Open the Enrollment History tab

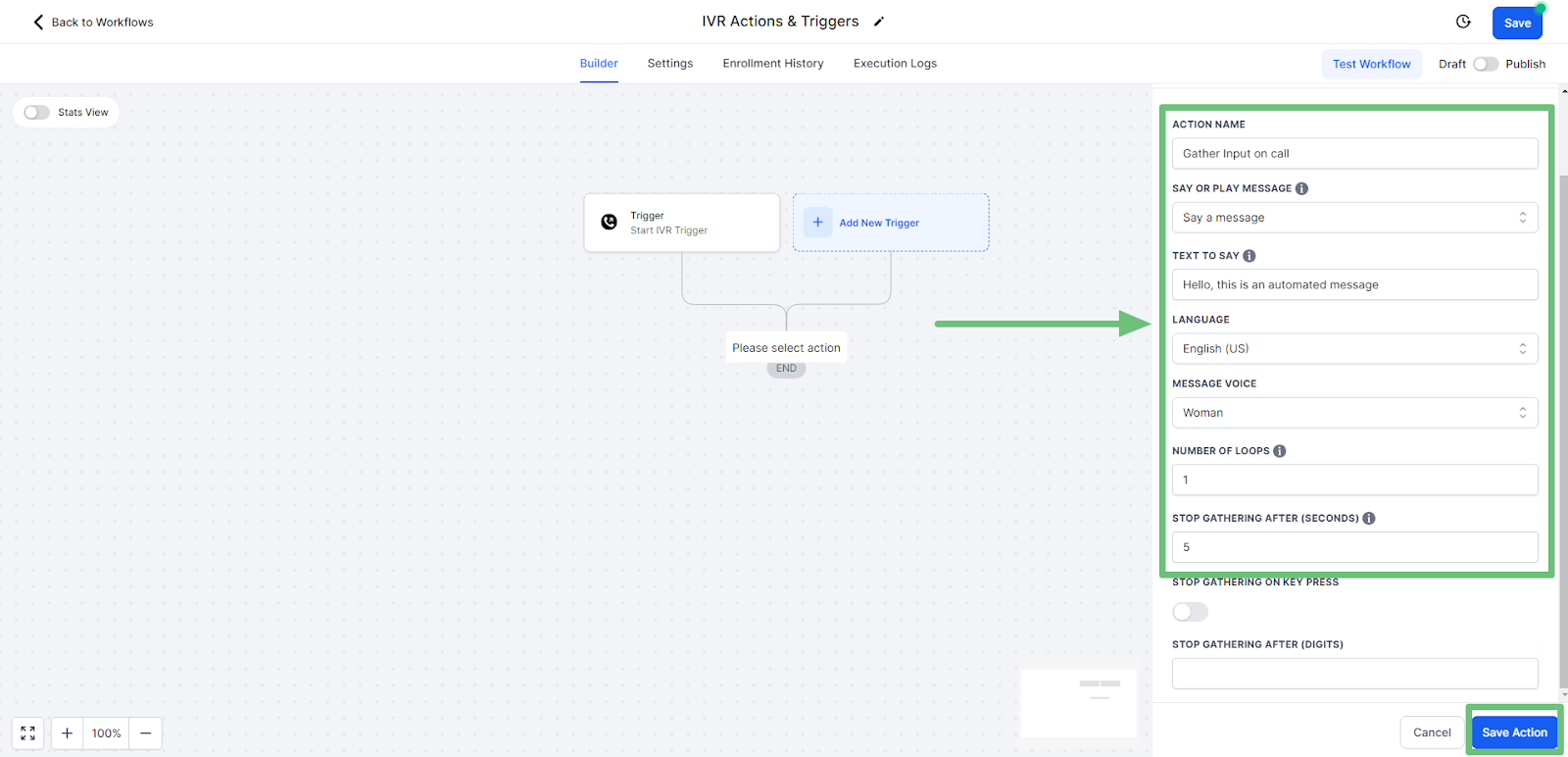(x=773, y=64)
